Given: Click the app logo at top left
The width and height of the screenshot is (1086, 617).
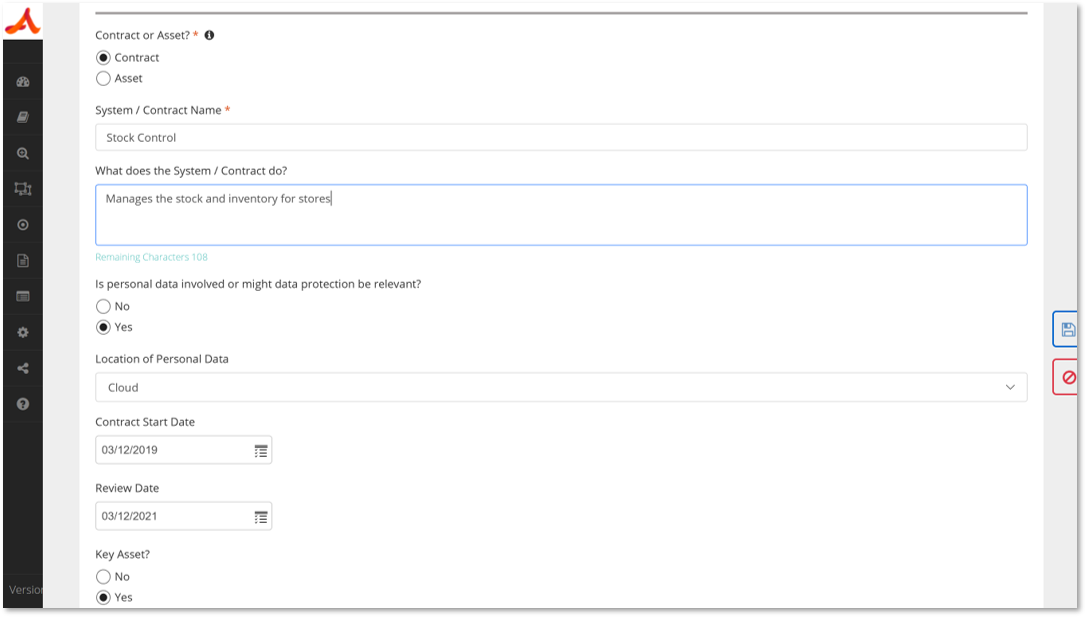Looking at the screenshot, I should point(22,20).
